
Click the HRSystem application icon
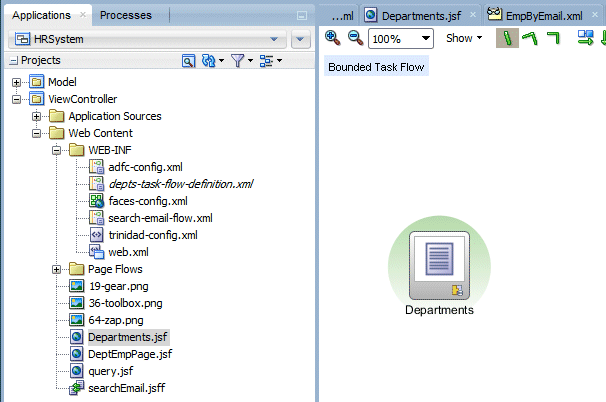click(22, 39)
